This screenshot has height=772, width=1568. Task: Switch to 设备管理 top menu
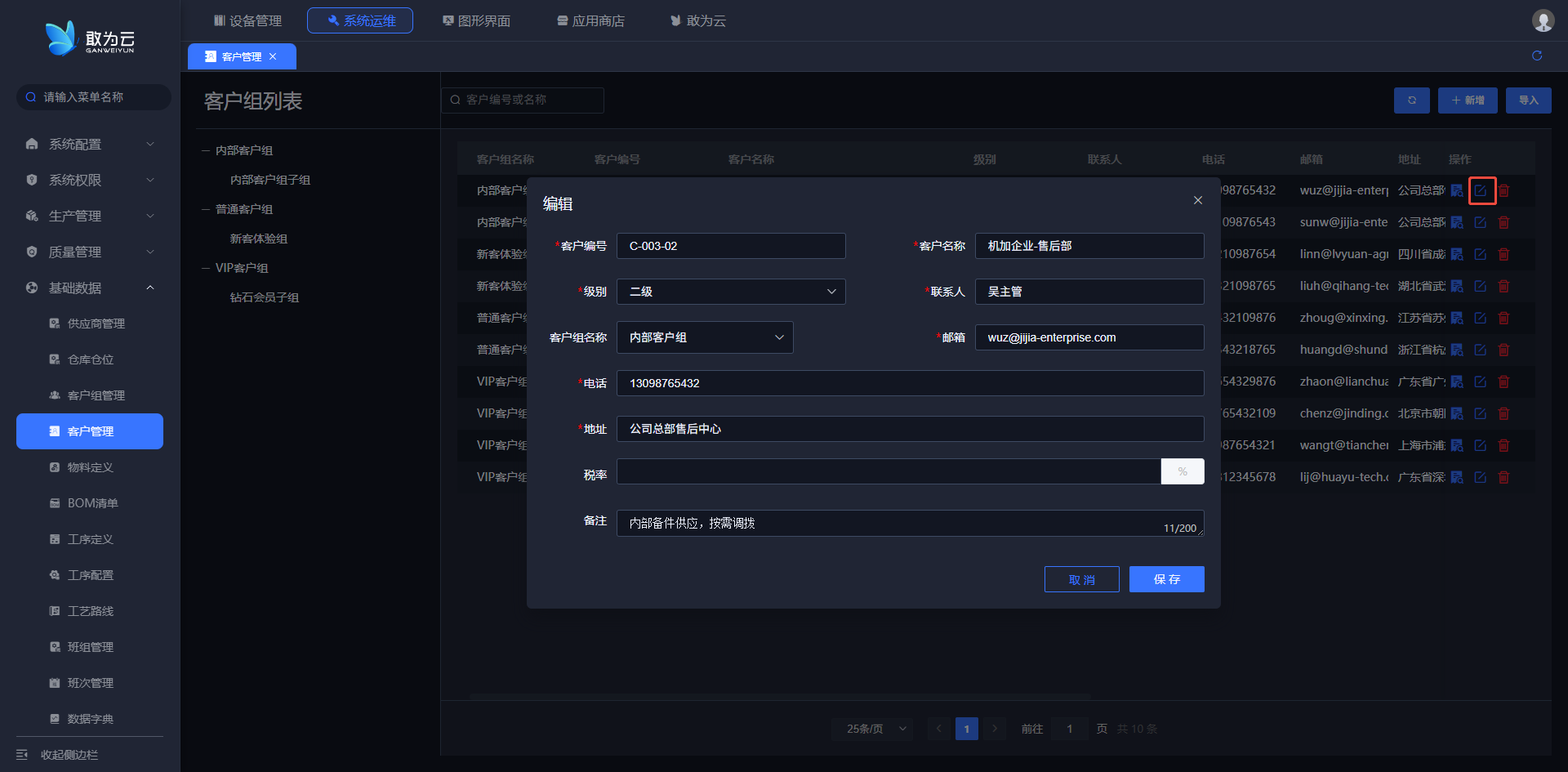pyautogui.click(x=247, y=20)
